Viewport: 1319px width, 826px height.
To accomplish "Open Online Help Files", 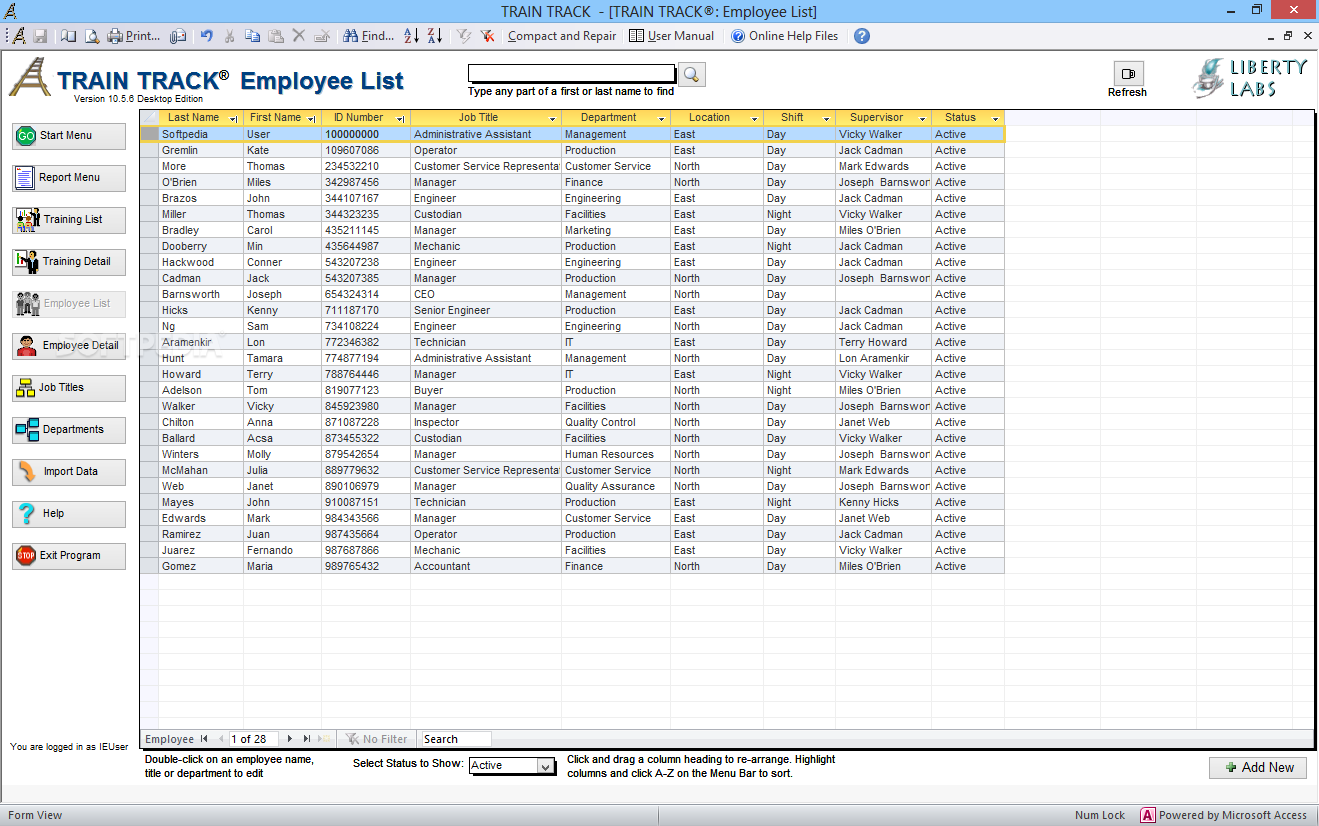I will tap(785, 36).
